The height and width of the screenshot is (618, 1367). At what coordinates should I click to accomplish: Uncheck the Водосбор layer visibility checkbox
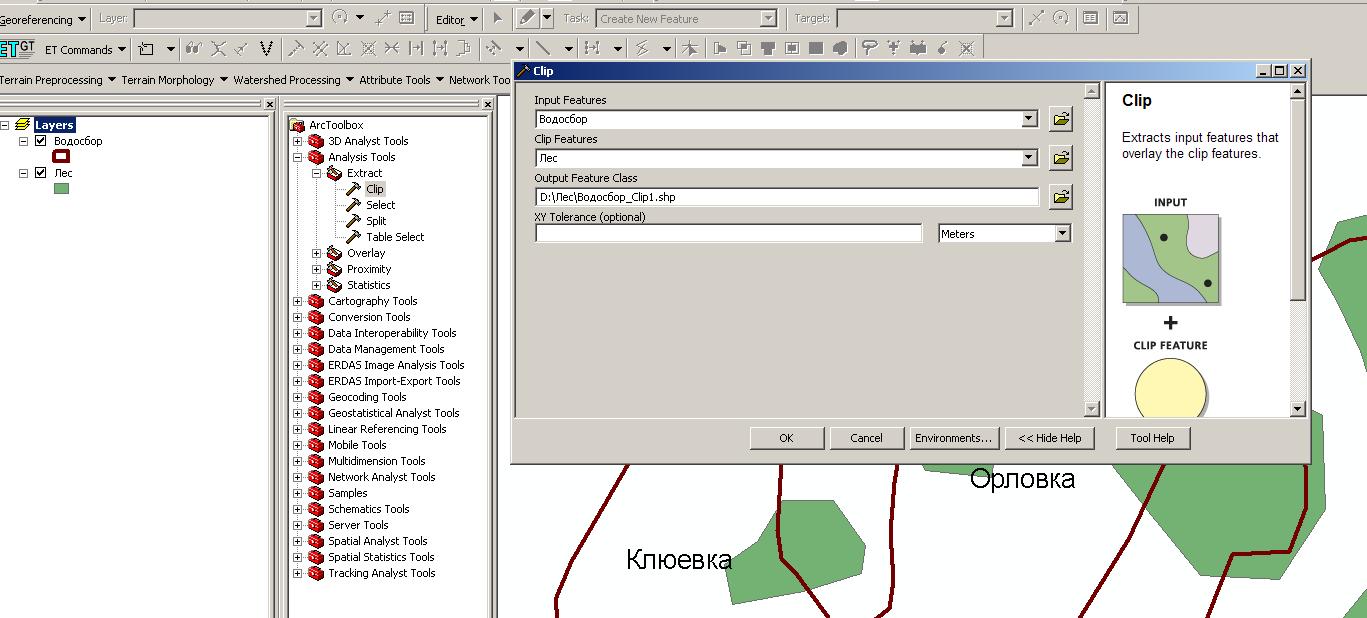(41, 141)
